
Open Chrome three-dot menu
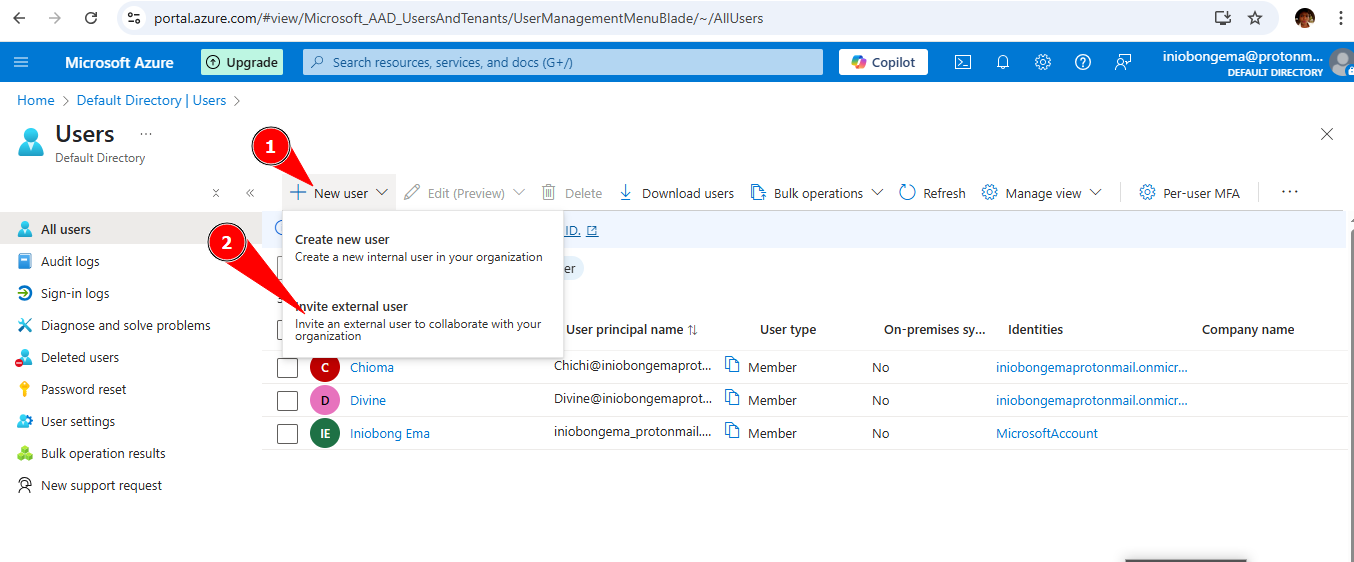(1340, 18)
